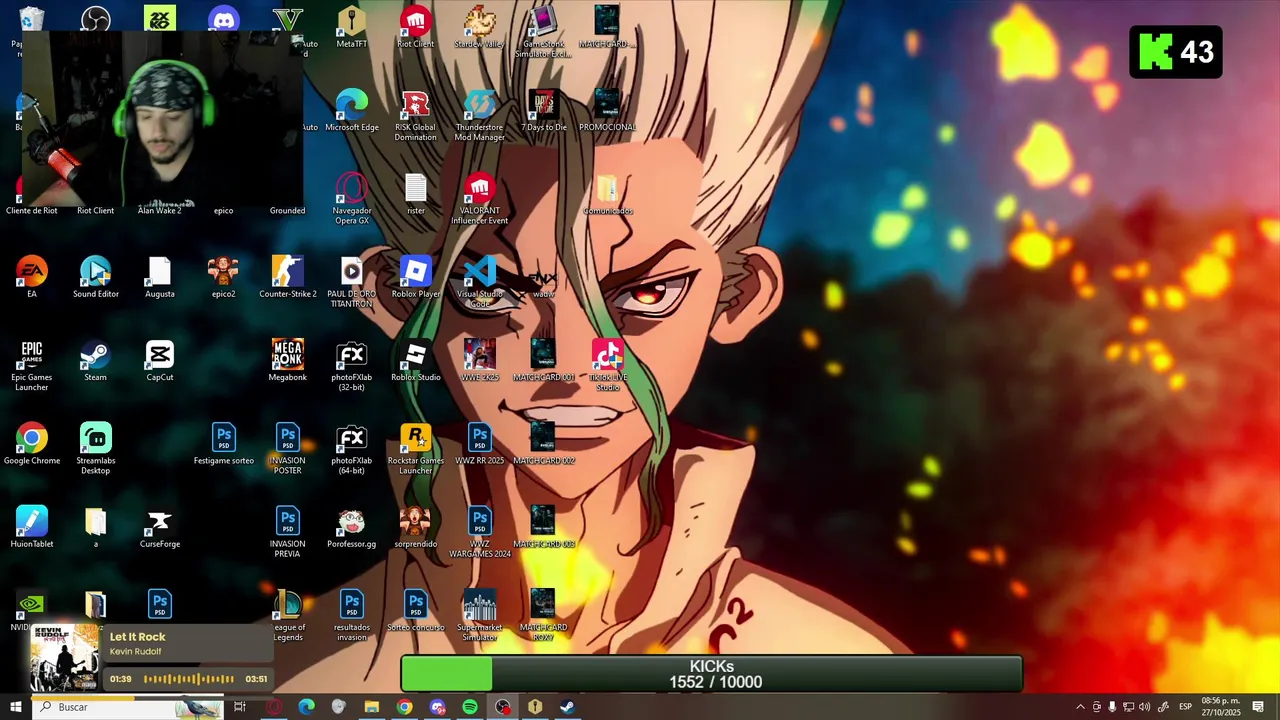1280x720 pixels.
Task: Open Rockstar Games Launcher shortcut
Action: click(x=415, y=449)
